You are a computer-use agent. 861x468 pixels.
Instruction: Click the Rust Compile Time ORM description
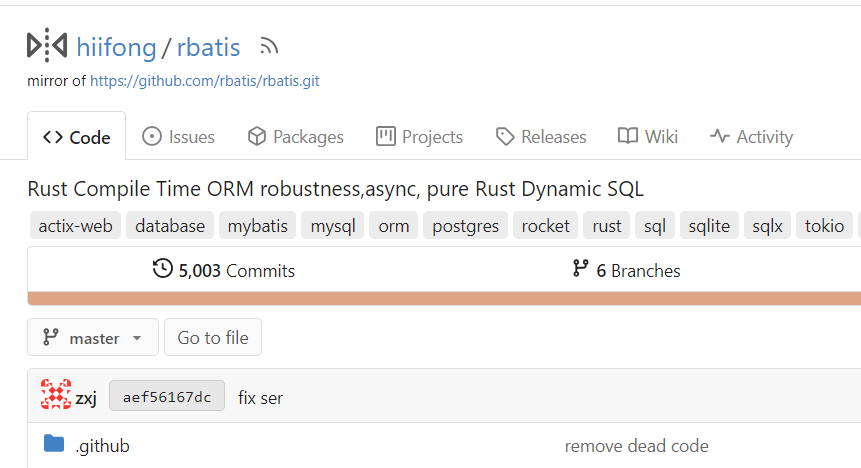point(336,189)
